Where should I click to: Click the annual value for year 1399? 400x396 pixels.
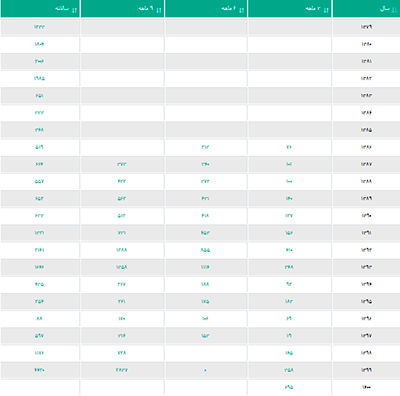coord(39,370)
